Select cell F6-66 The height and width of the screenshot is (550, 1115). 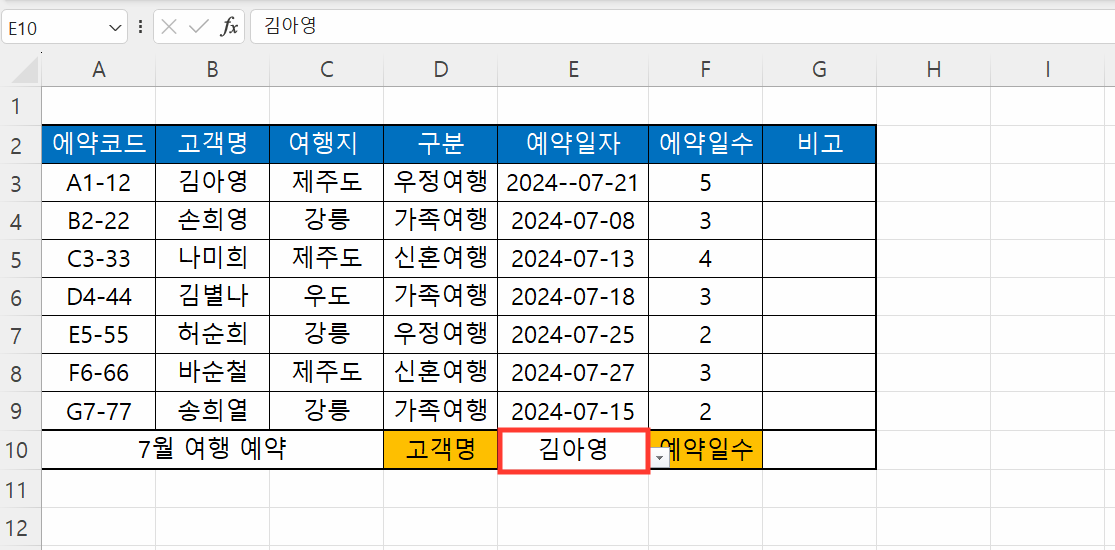[x=99, y=373]
